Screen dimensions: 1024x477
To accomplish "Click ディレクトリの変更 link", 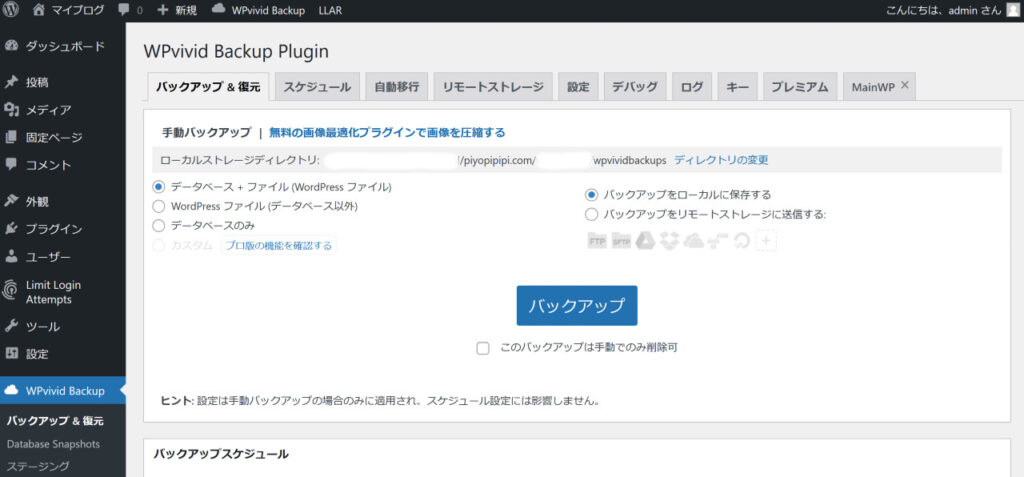I will 721,159.
